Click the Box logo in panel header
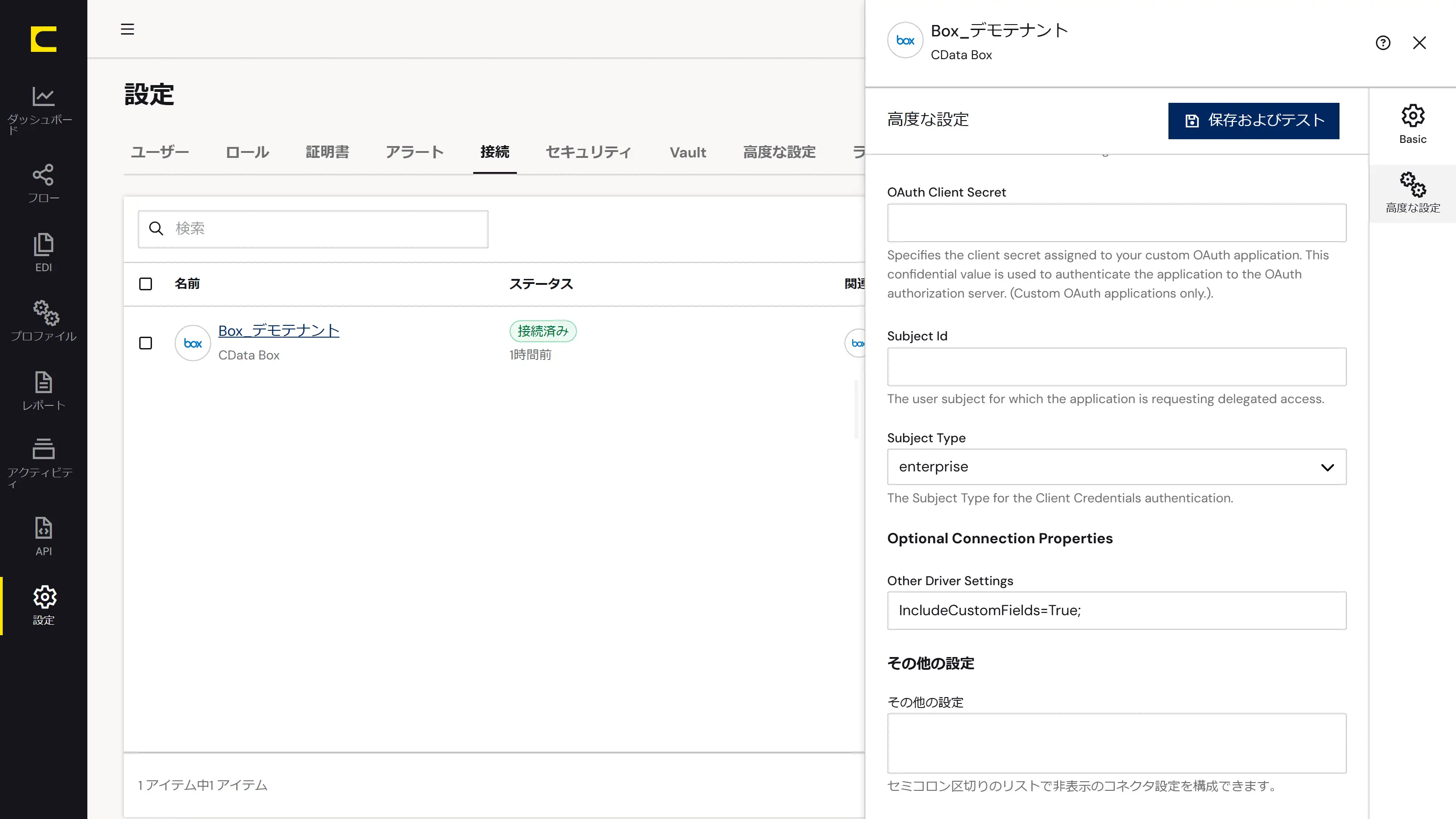This screenshot has height=819, width=1456. (x=905, y=40)
